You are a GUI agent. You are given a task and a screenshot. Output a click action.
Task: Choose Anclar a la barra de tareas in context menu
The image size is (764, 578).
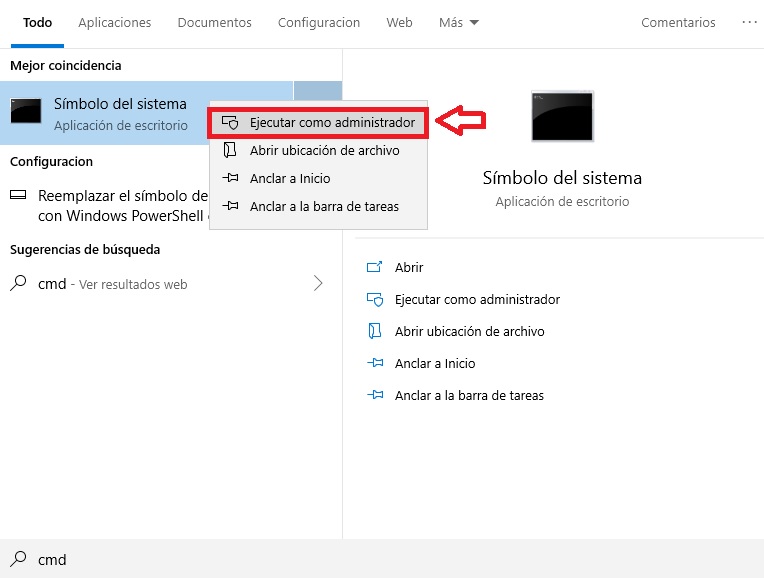tap(319, 207)
